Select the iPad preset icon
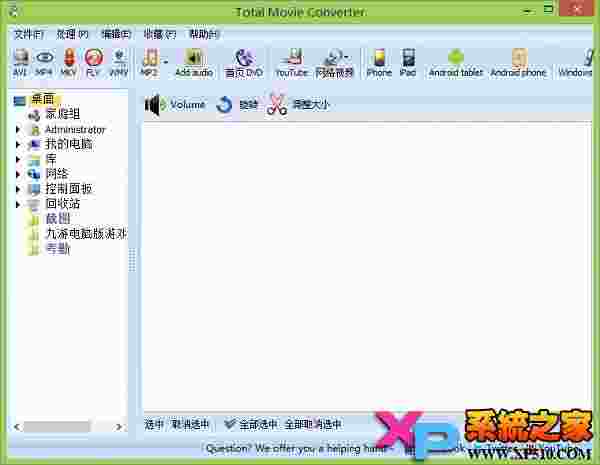 (x=408, y=63)
